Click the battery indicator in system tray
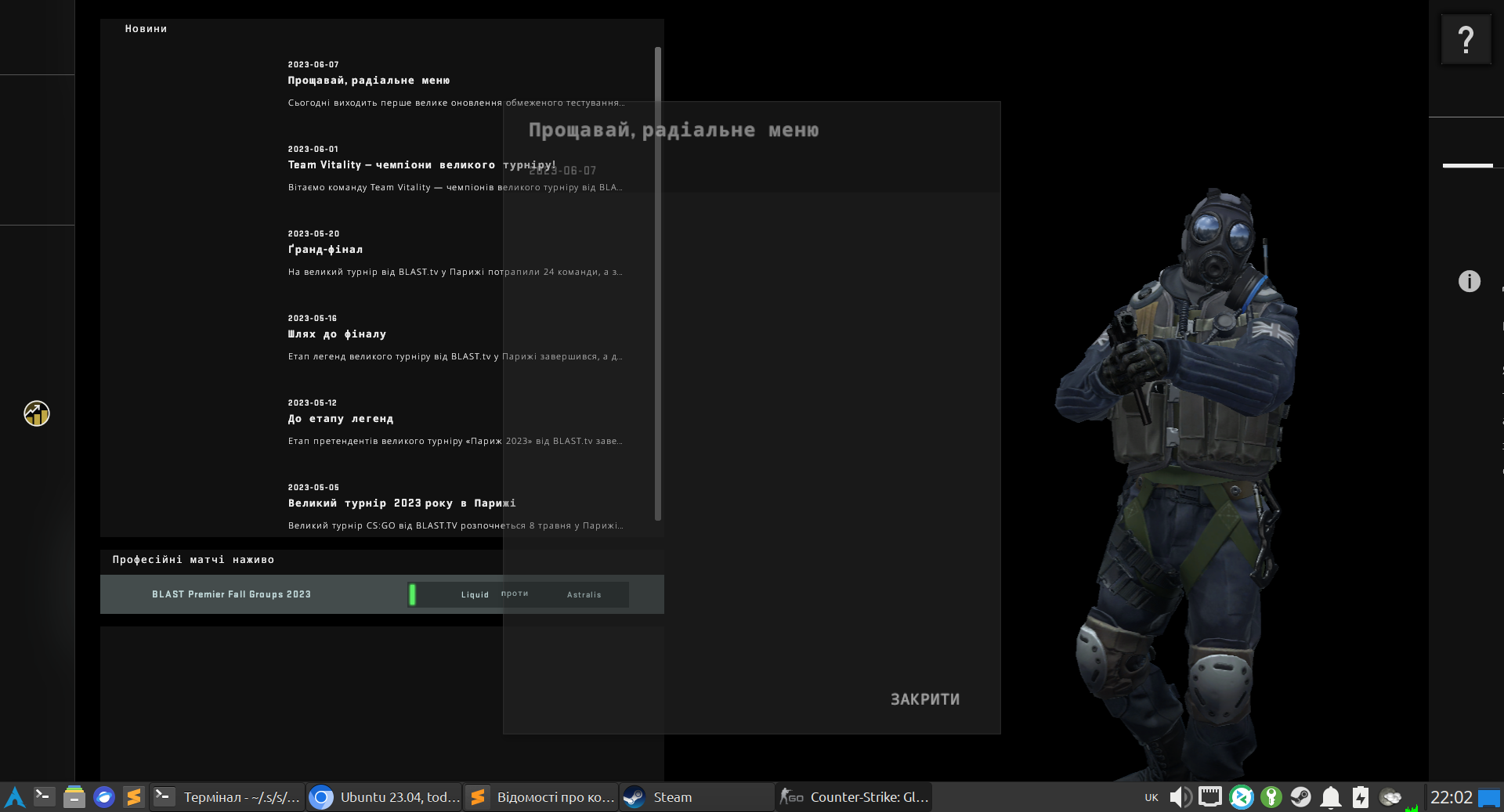This screenshot has width=1504, height=812. [x=1361, y=796]
